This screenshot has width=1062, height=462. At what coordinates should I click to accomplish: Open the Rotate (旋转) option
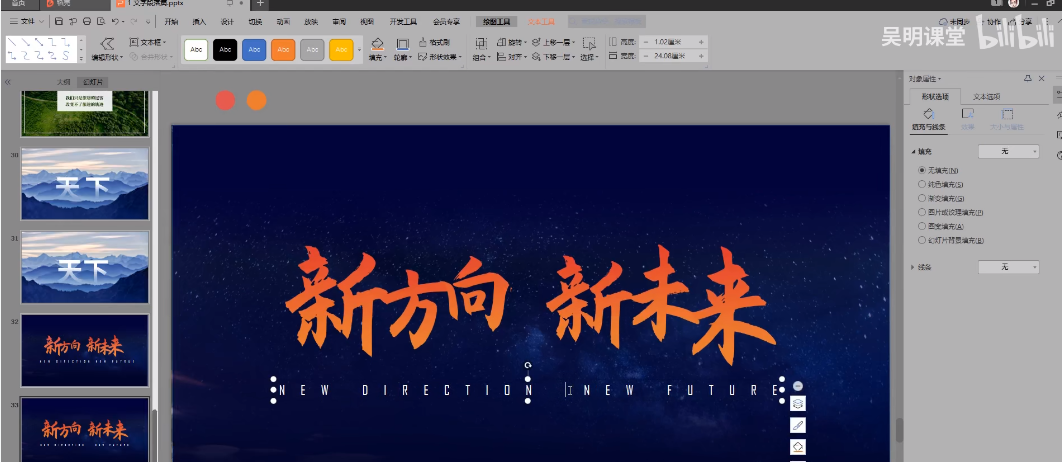click(x=511, y=42)
